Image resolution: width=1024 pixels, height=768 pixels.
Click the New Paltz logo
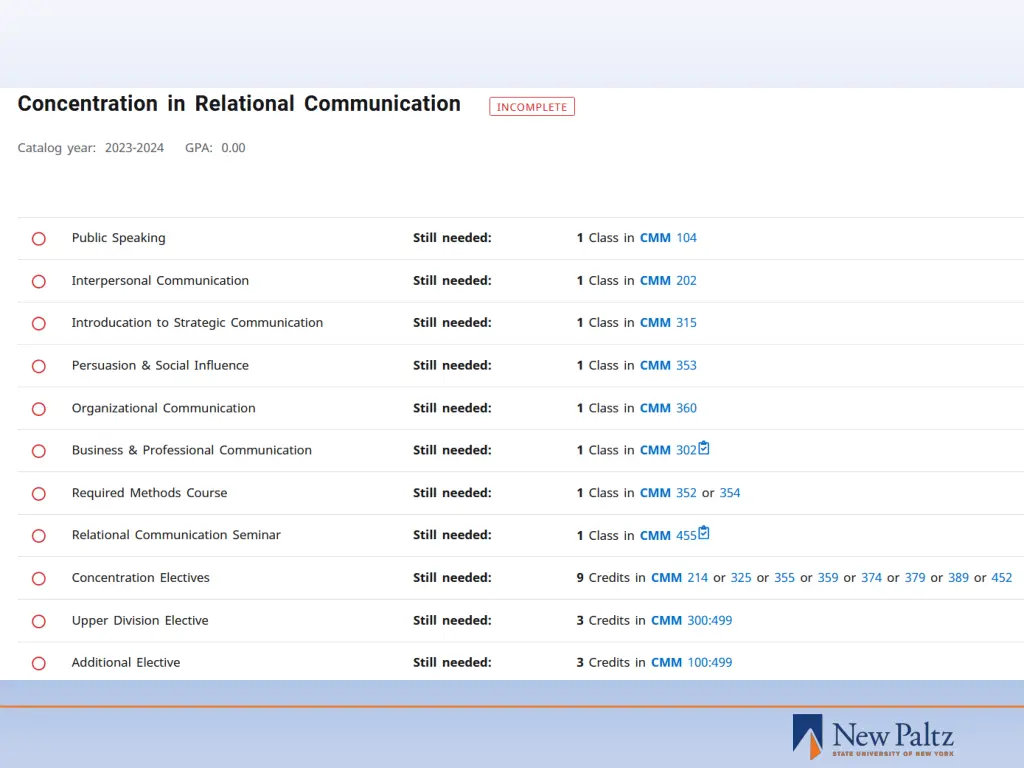pos(873,737)
